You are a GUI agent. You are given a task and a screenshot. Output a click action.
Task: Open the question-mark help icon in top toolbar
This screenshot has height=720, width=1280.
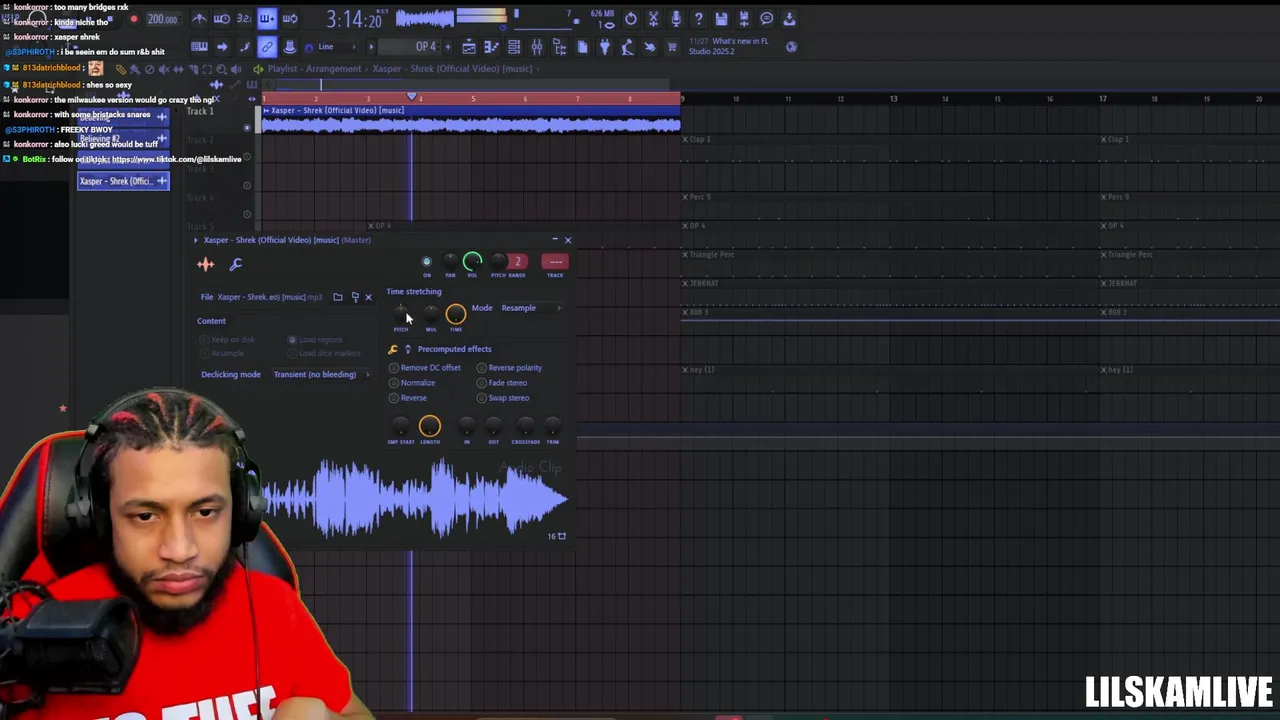[698, 19]
